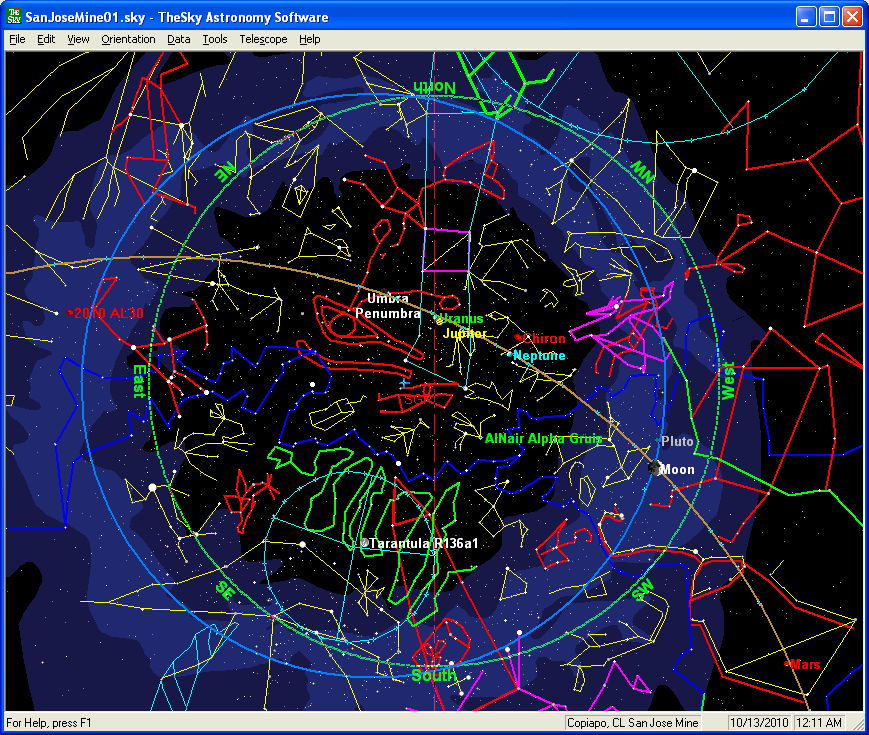
Task: Open the Orientation menu
Action: tap(128, 39)
